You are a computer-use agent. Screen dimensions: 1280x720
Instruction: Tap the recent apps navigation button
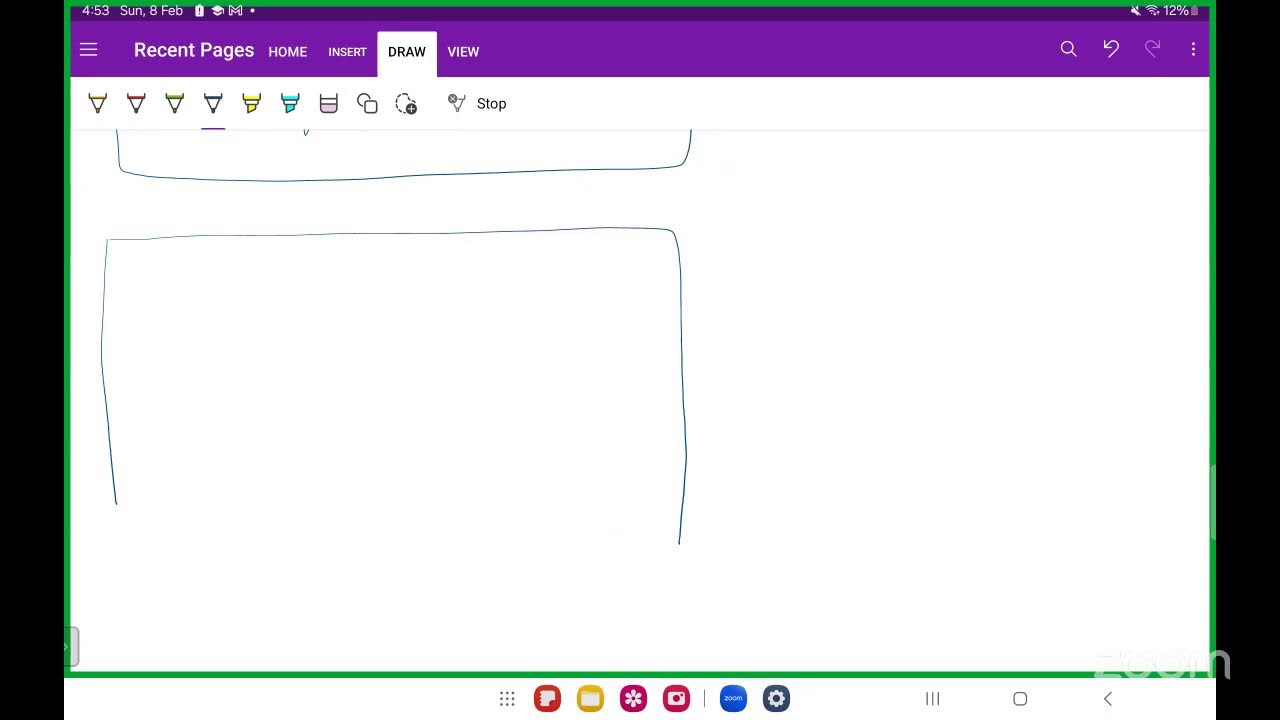click(932, 699)
